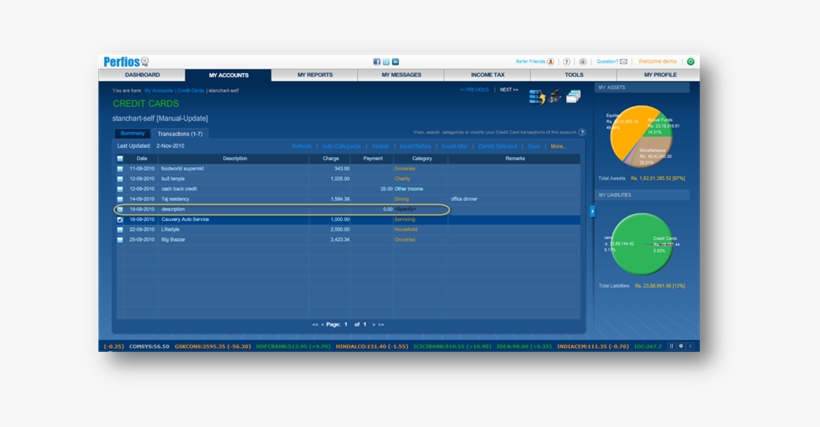Uncheck the Cauvery Auto Service row checkbox
The width and height of the screenshot is (820, 427).
click(x=120, y=220)
